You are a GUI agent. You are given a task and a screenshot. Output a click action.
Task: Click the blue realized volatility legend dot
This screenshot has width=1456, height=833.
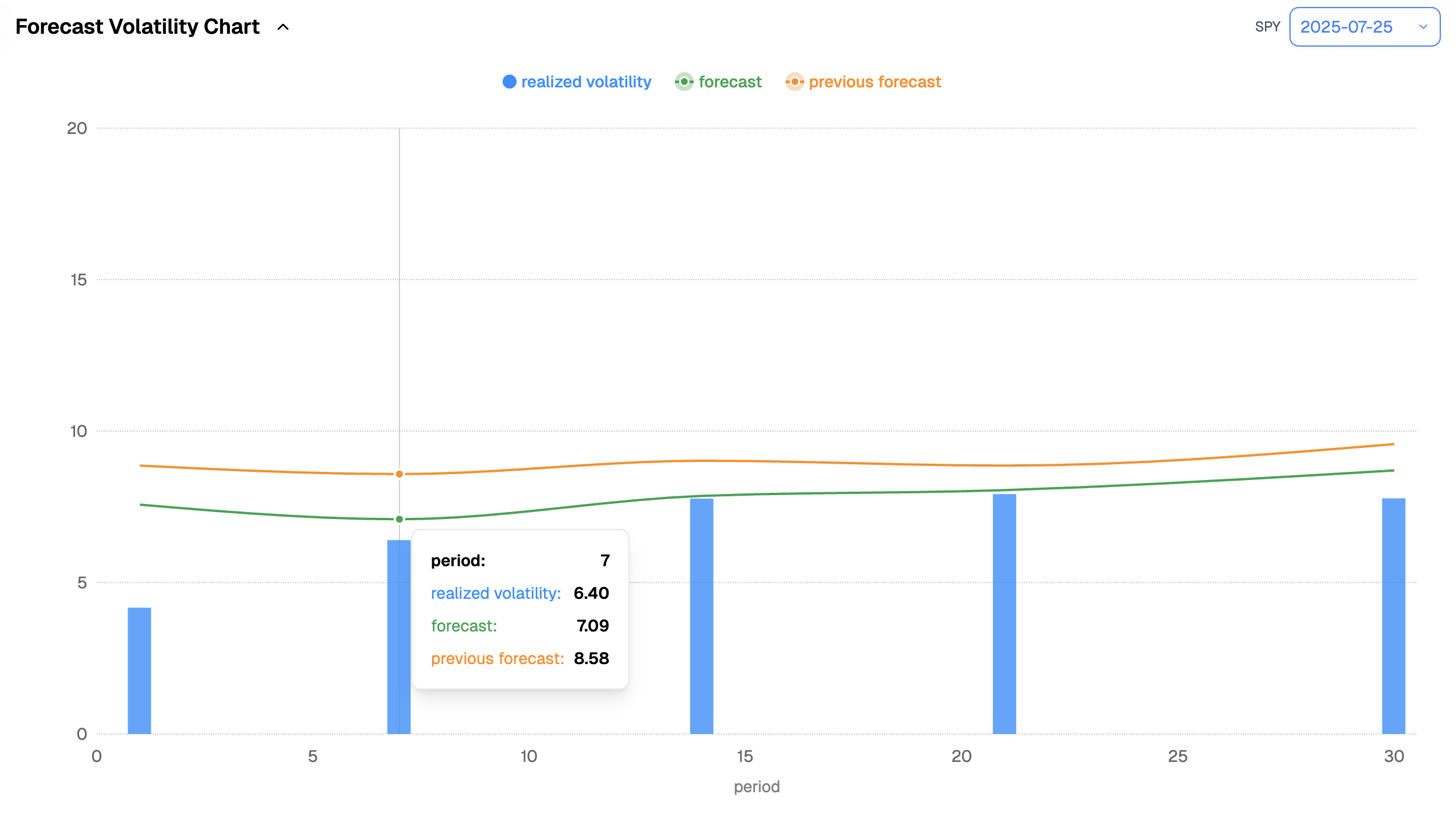pyautogui.click(x=509, y=82)
